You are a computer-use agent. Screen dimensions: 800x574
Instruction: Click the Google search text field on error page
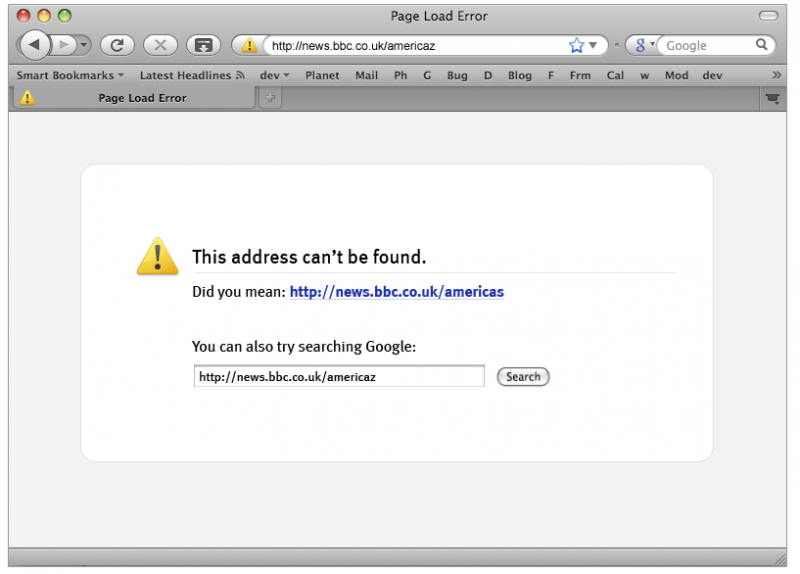click(339, 377)
